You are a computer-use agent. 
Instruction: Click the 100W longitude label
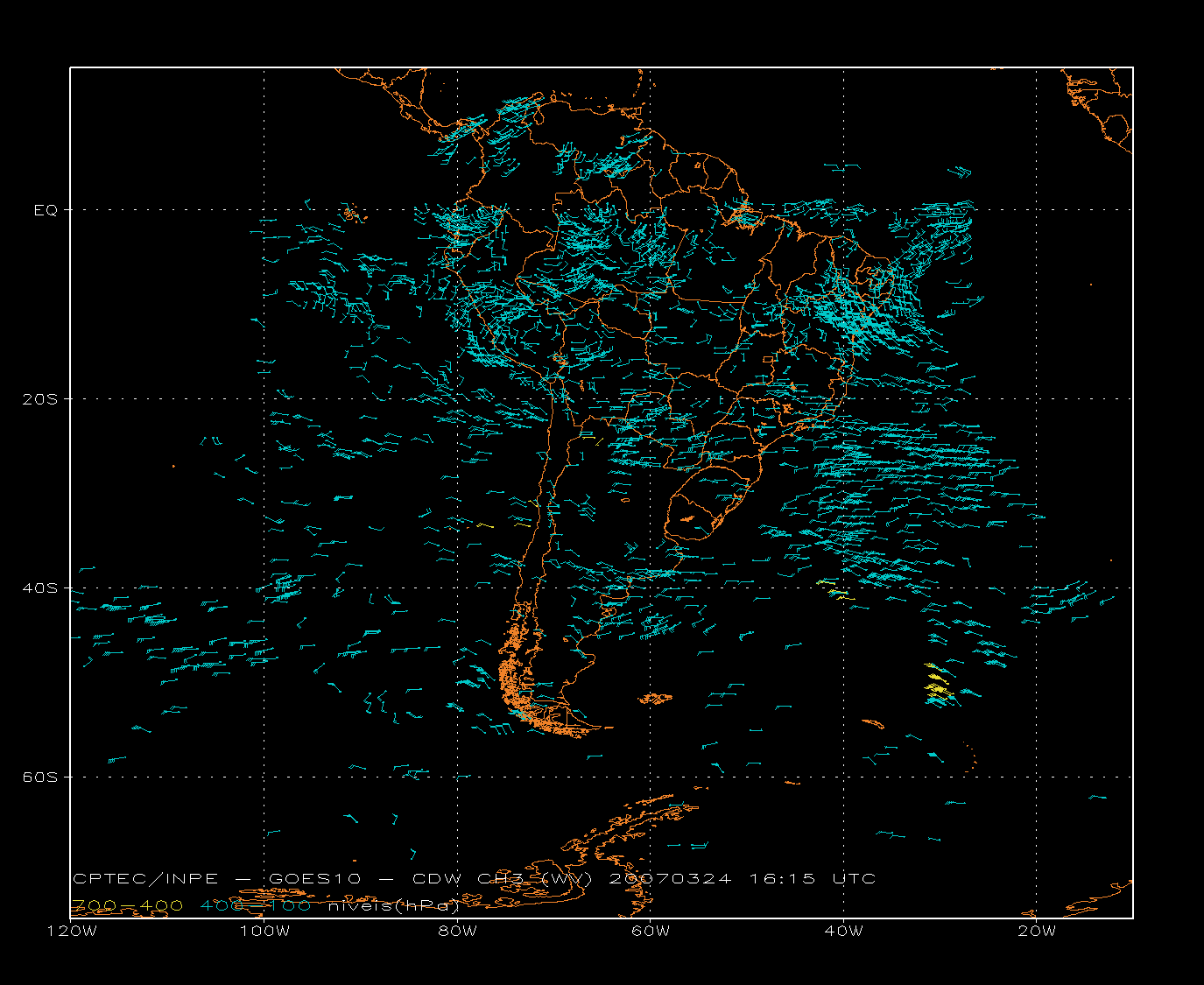coord(264,931)
